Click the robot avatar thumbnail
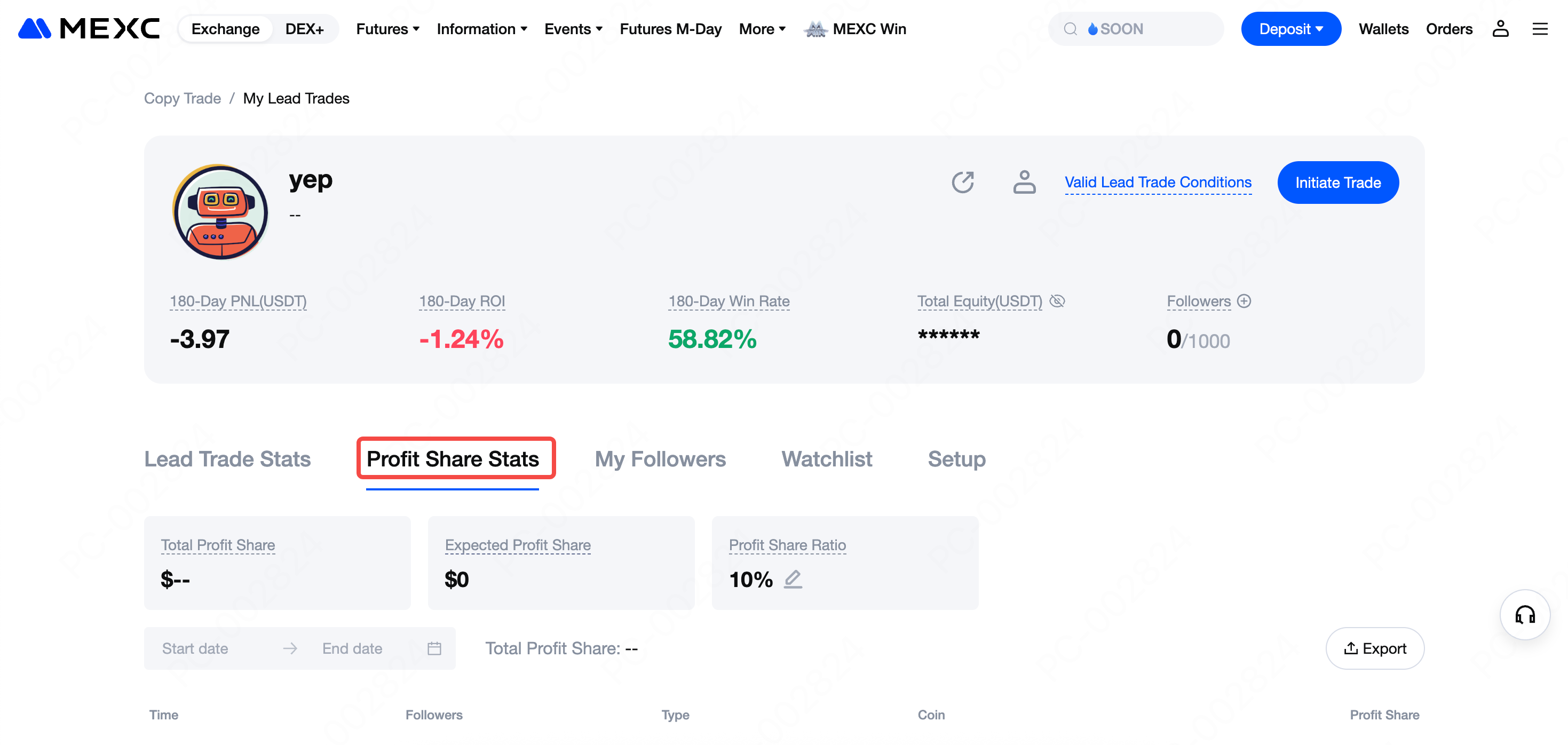The width and height of the screenshot is (1568, 745). point(220,212)
